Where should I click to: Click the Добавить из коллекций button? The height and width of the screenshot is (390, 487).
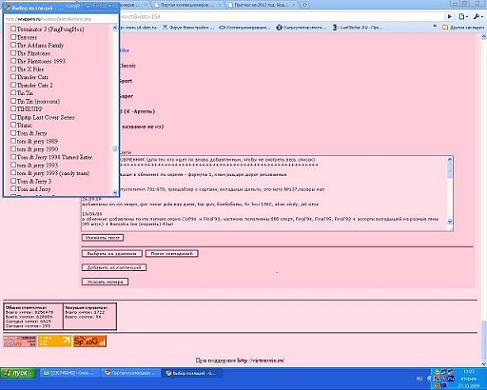pyautogui.click(x=114, y=267)
